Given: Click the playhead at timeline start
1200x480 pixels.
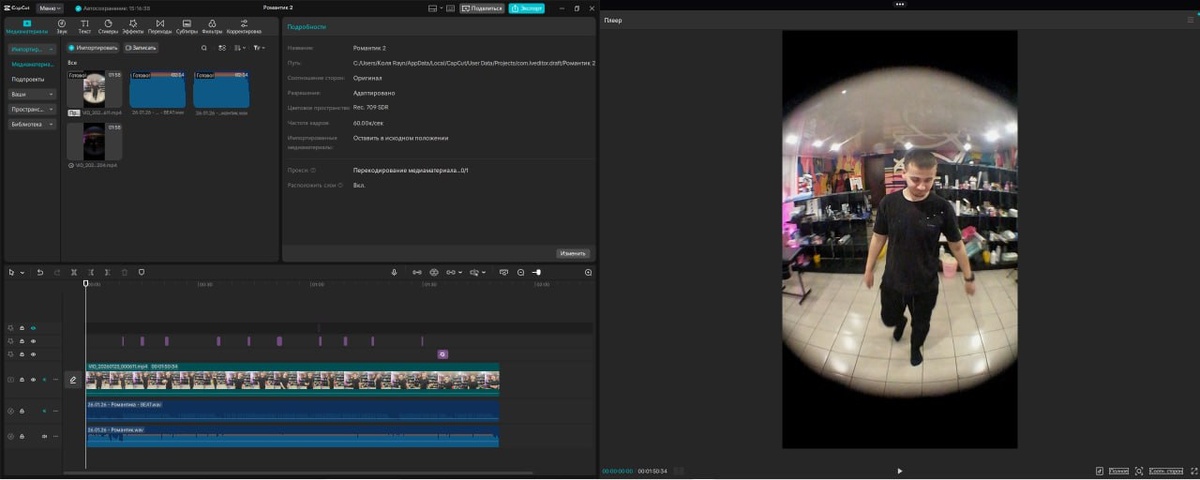Looking at the screenshot, I should 86,284.
